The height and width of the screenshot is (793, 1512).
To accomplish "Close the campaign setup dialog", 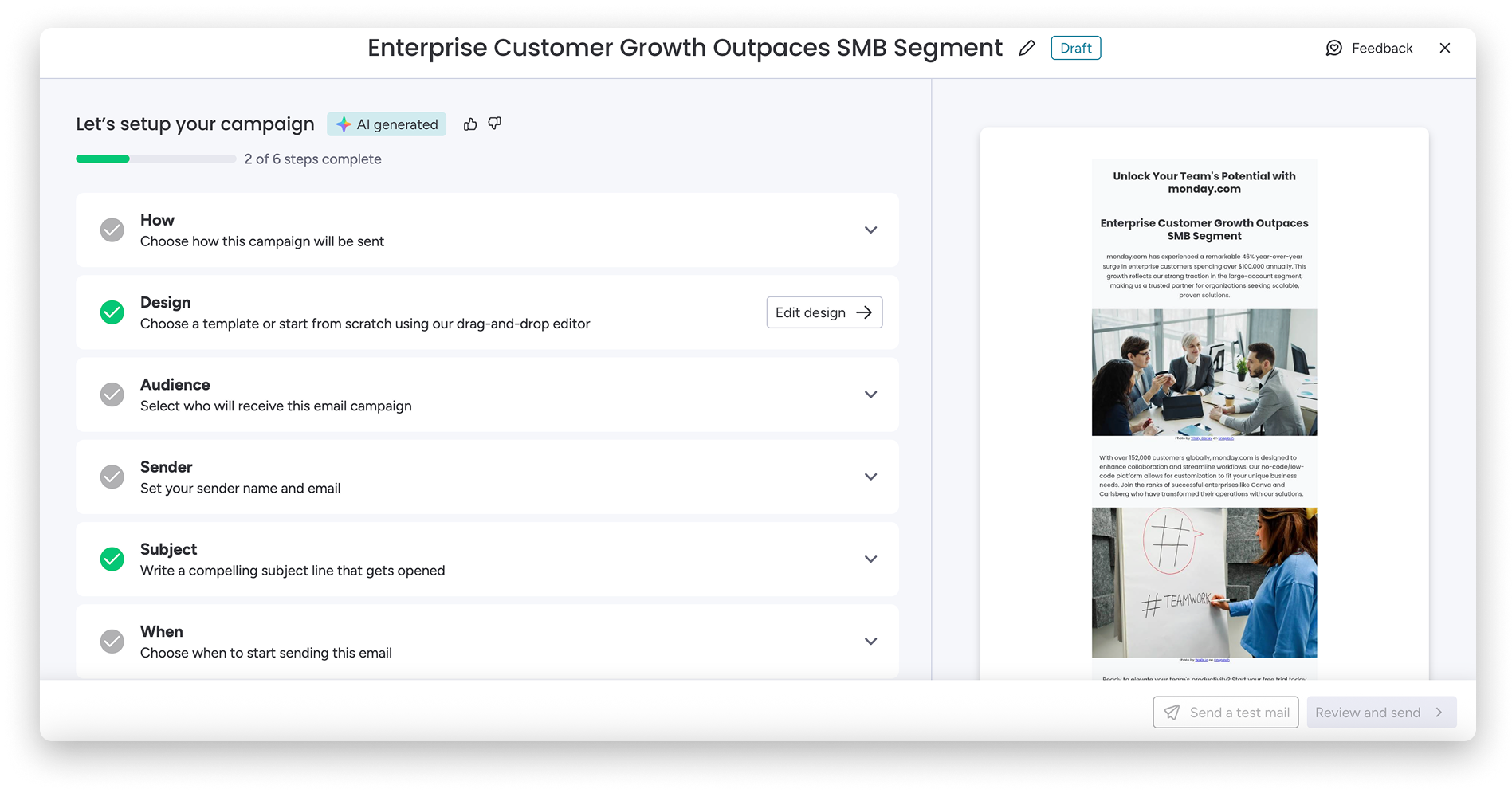I will pos(1445,48).
